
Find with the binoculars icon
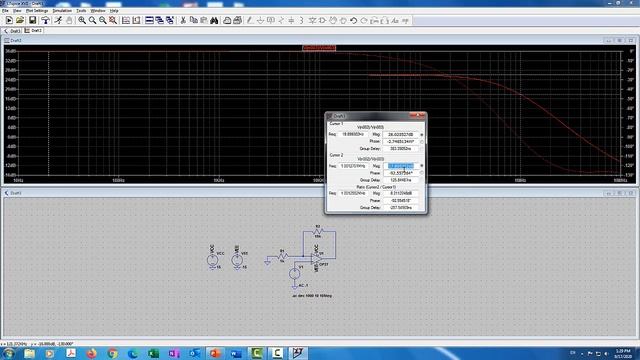214,20
